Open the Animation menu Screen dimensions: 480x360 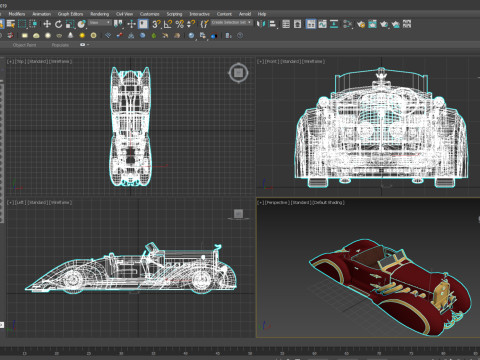42,14
